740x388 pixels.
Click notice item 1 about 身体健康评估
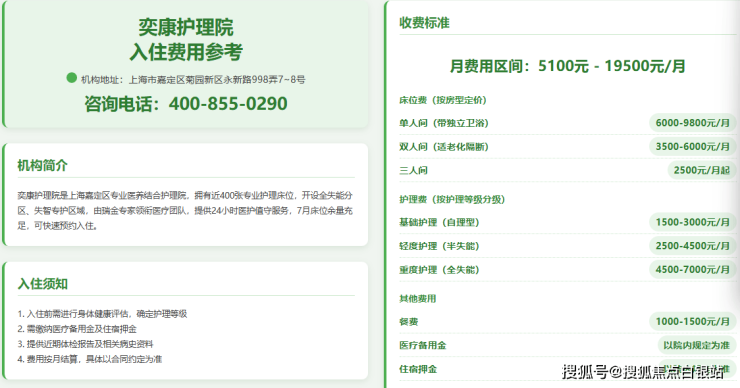[x=102, y=314]
